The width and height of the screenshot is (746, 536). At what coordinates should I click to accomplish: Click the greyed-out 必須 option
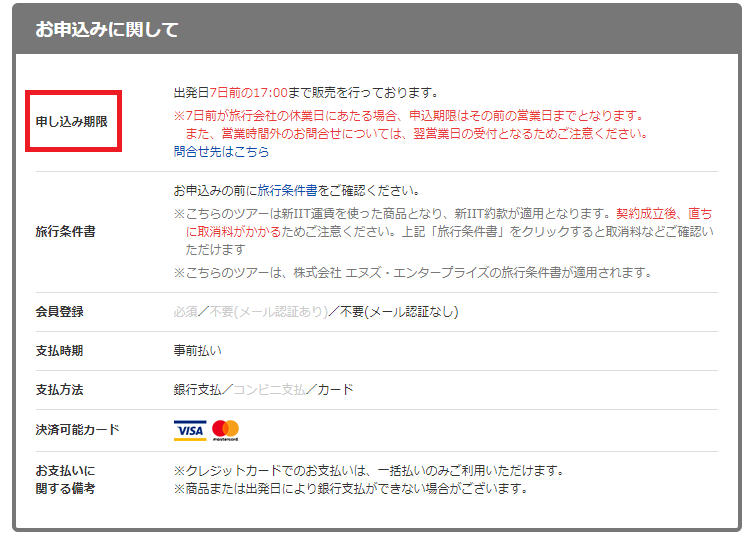click(185, 311)
